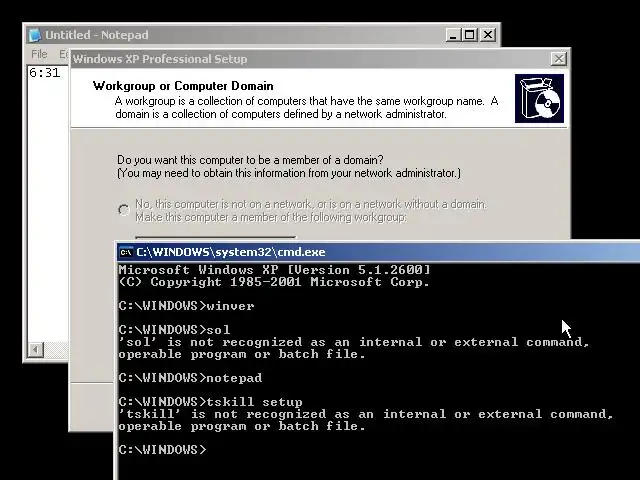Screen dimensions: 640x480
Task: Click the 'C:\WINDOWS>tskill setup' command line
Action: [211, 402]
